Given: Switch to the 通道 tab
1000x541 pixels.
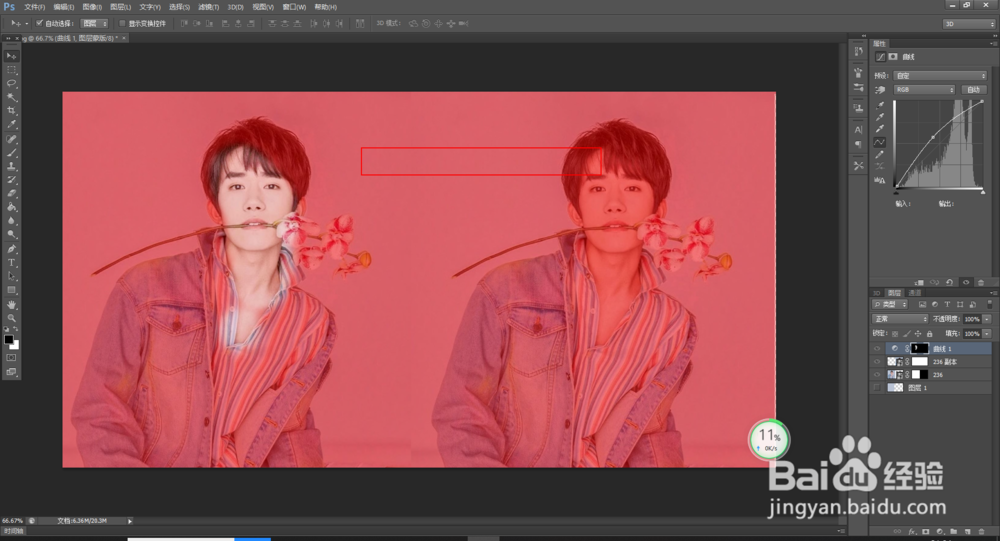Looking at the screenshot, I should coord(915,293).
